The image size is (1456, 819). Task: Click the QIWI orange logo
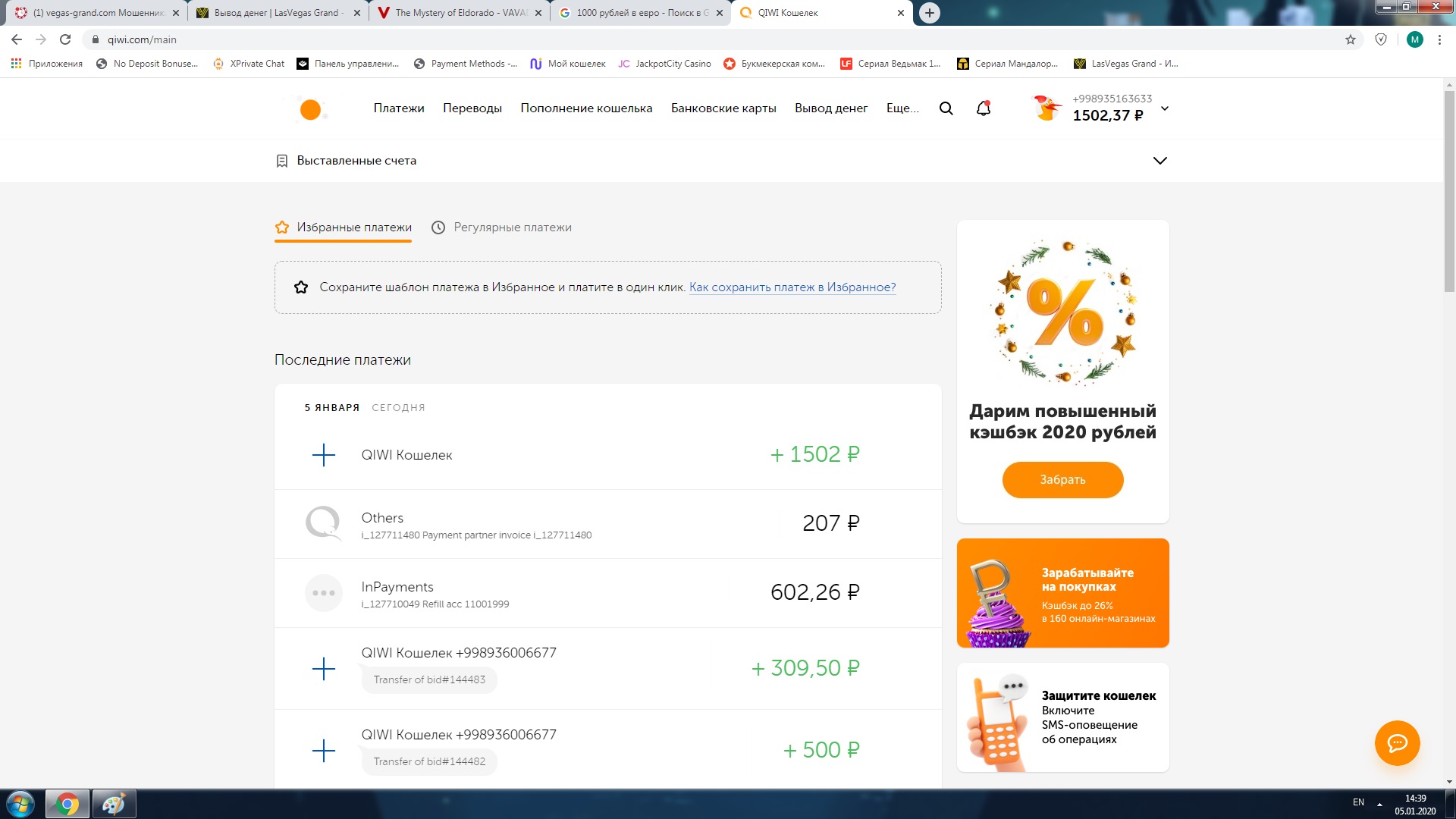[x=310, y=109]
